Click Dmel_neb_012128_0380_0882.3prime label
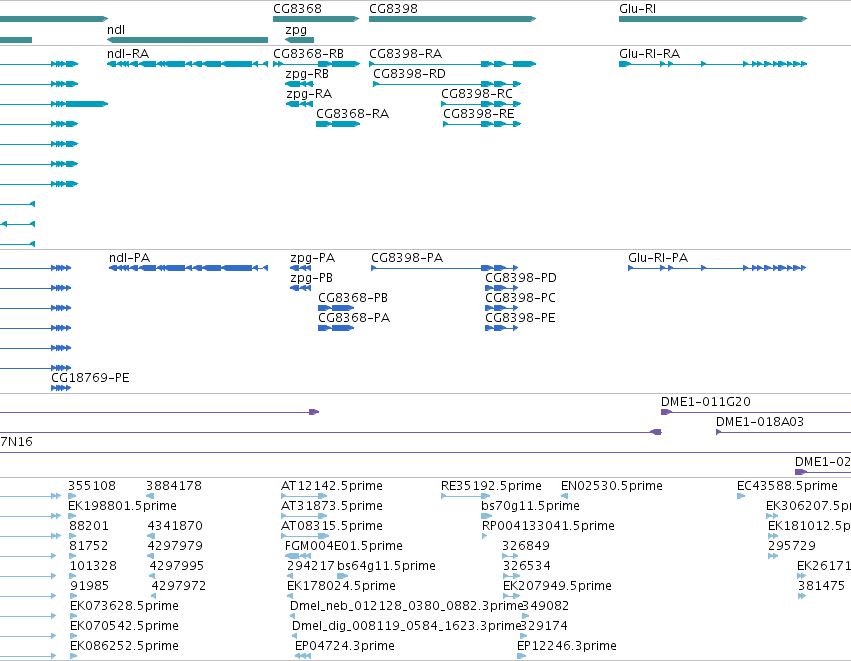Viewport: 851px width, 661px height. (406, 606)
